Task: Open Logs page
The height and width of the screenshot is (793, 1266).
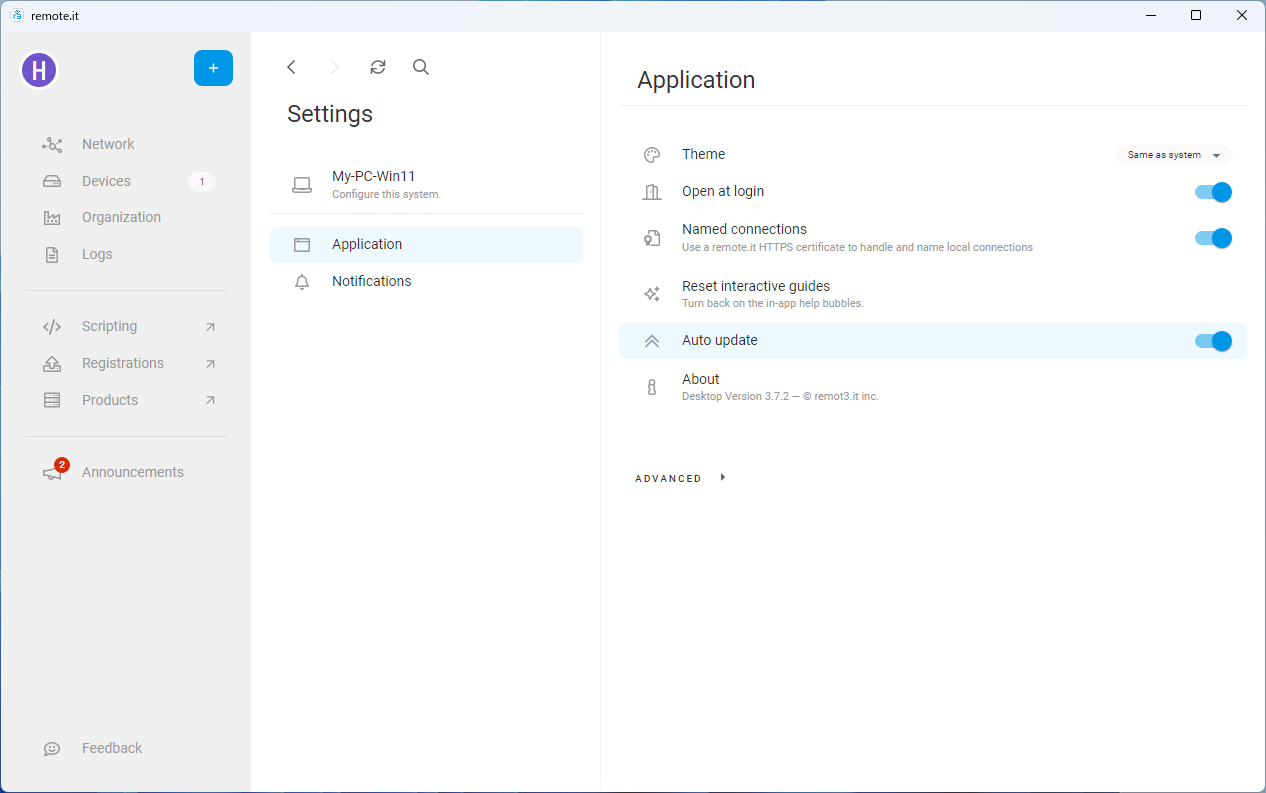Action: point(97,254)
